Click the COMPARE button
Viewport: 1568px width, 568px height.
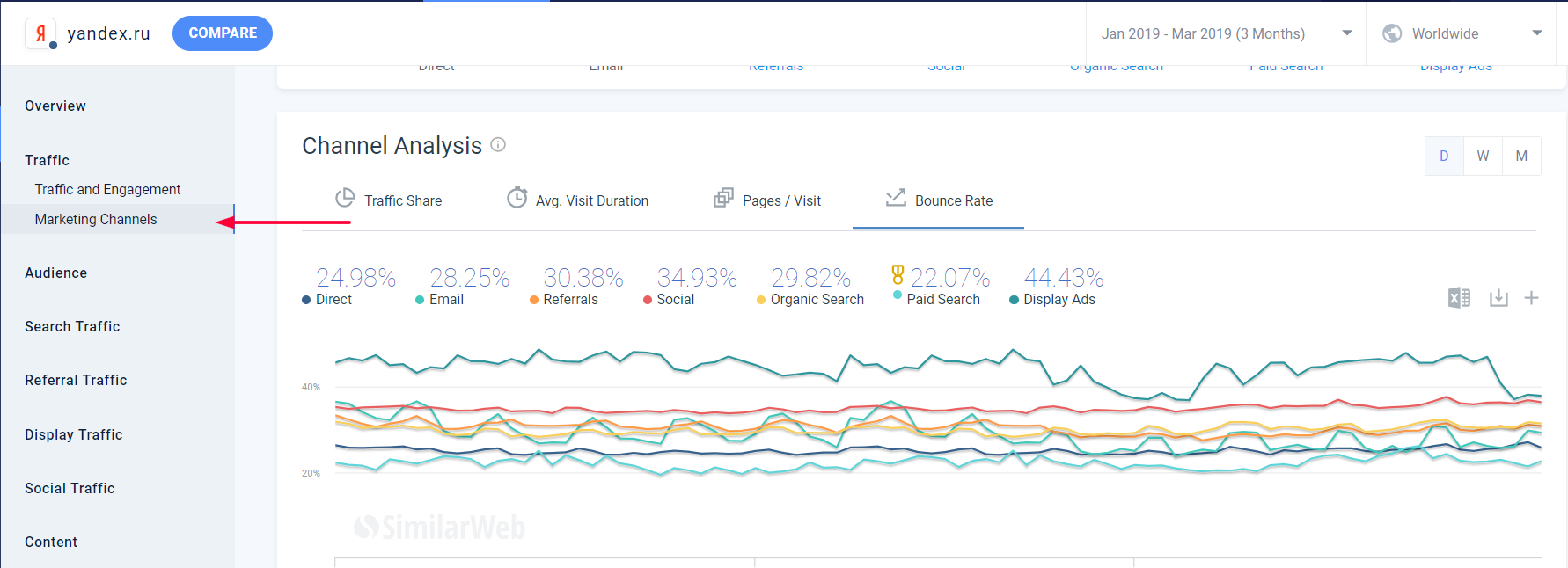point(223,33)
